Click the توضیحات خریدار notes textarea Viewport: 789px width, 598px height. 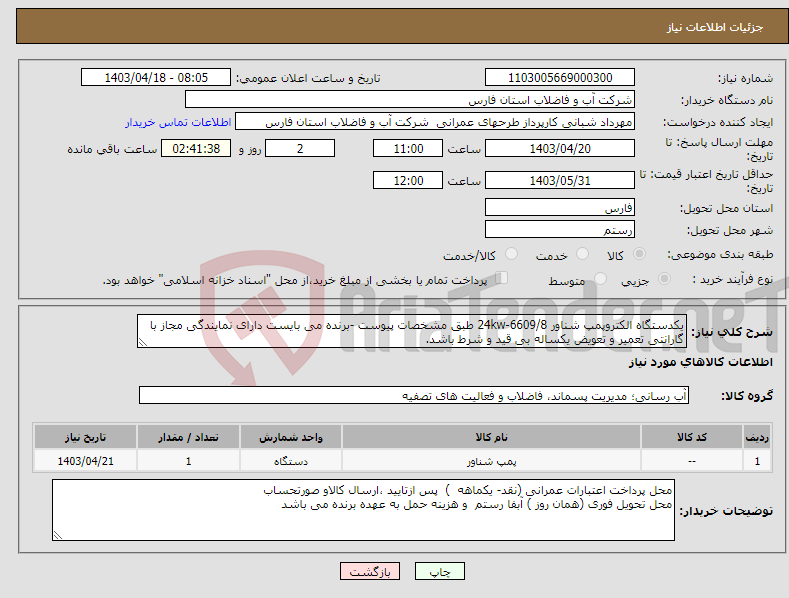(363, 510)
